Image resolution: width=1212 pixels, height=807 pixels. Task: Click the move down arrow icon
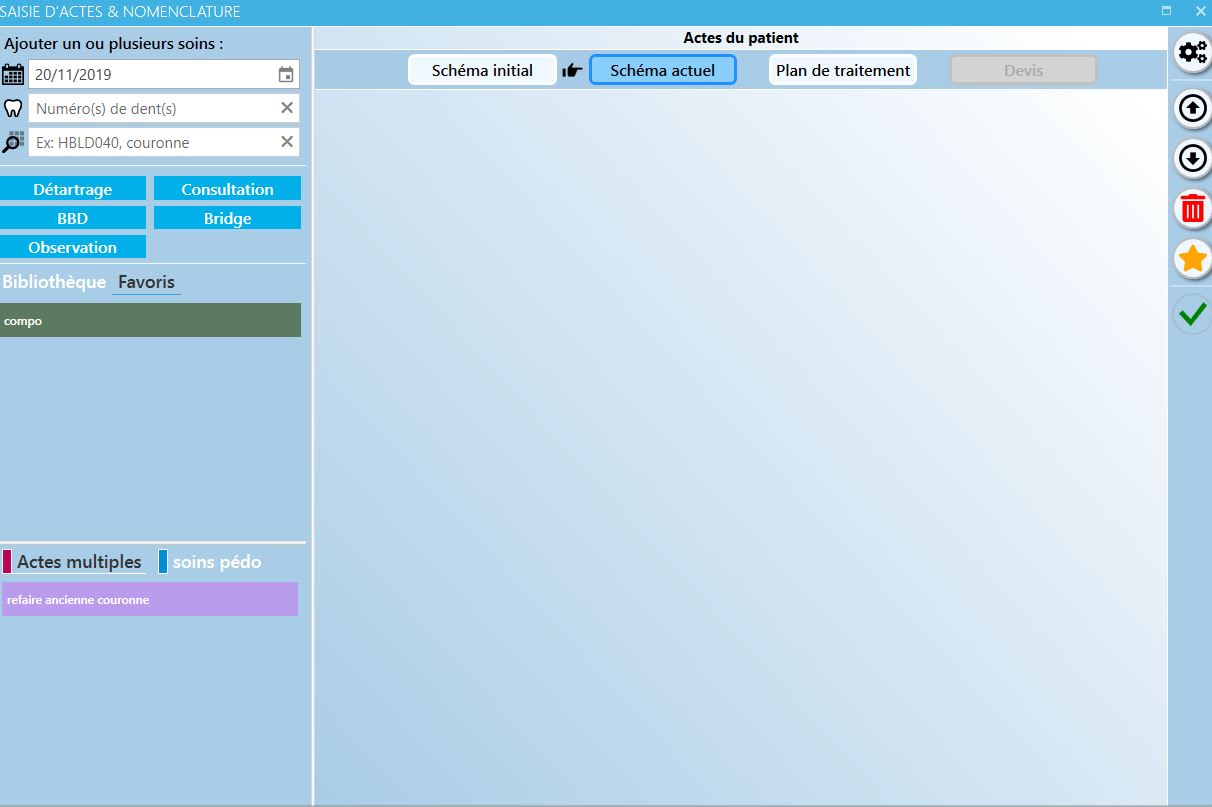pos(1192,158)
